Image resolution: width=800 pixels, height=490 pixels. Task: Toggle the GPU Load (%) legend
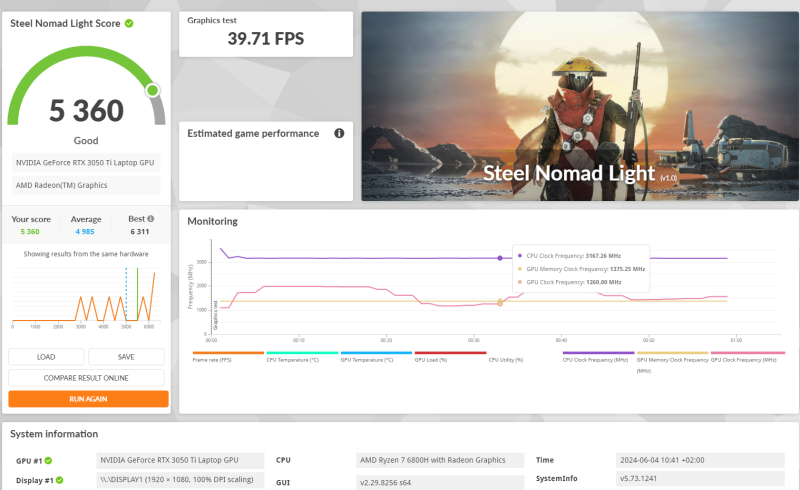tap(450, 356)
